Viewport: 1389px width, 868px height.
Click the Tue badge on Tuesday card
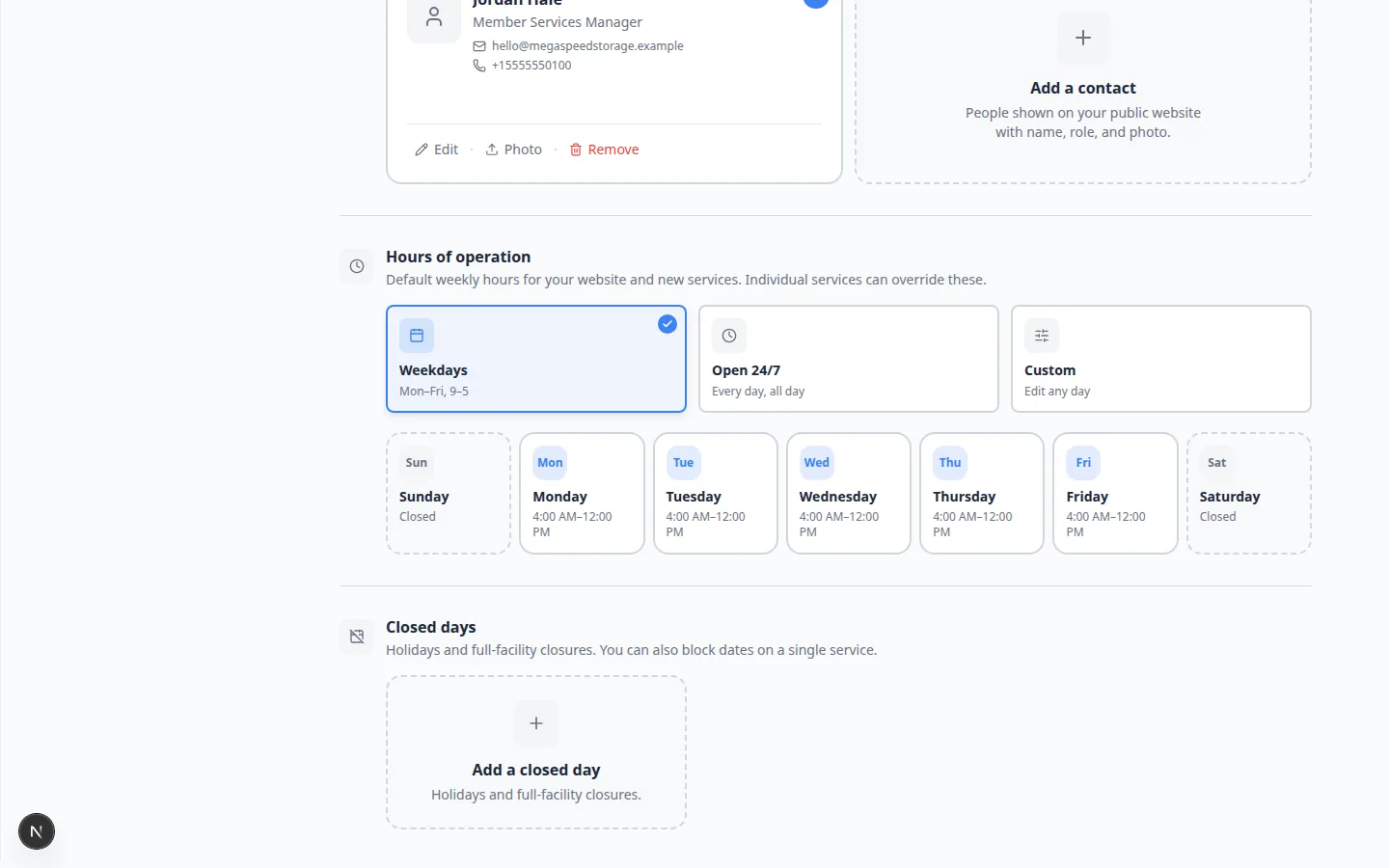click(683, 463)
